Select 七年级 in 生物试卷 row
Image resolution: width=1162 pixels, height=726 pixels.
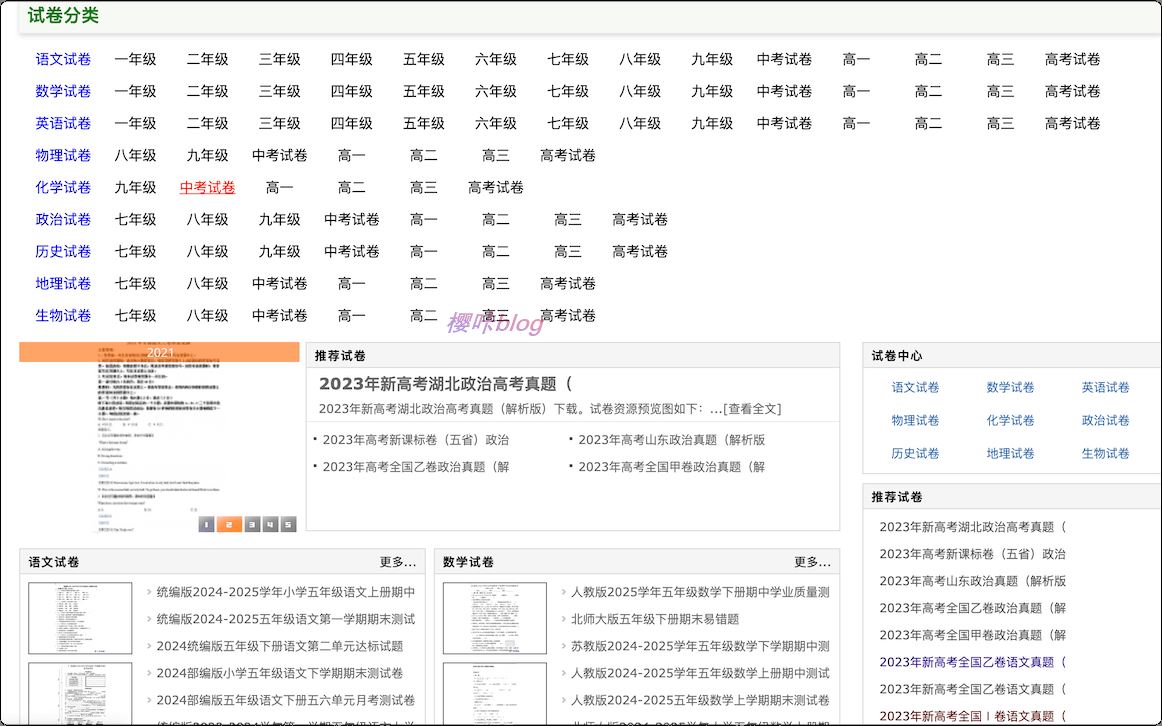135,316
